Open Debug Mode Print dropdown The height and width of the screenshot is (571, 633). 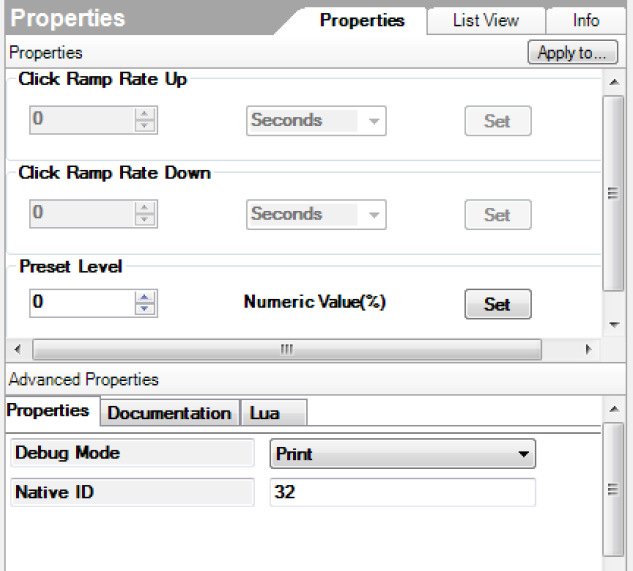[402, 453]
